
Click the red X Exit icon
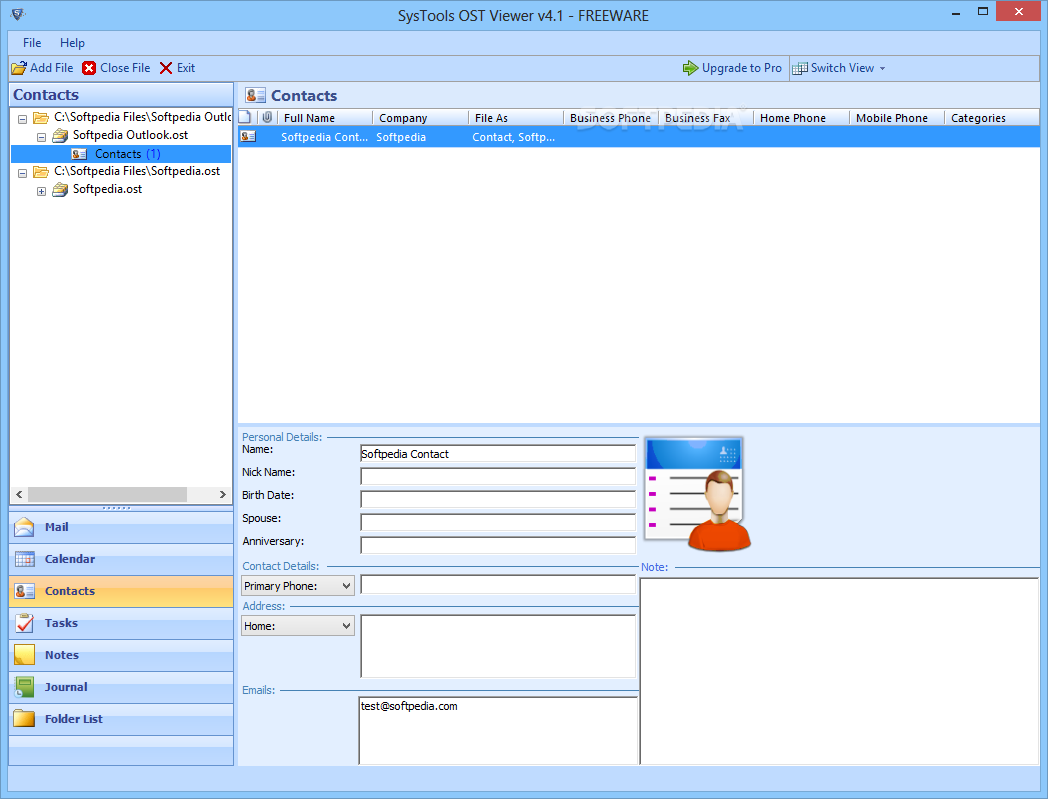(166, 68)
